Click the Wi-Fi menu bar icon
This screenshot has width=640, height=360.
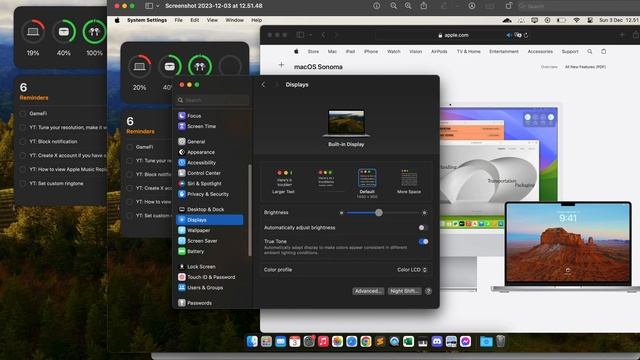[576, 20]
